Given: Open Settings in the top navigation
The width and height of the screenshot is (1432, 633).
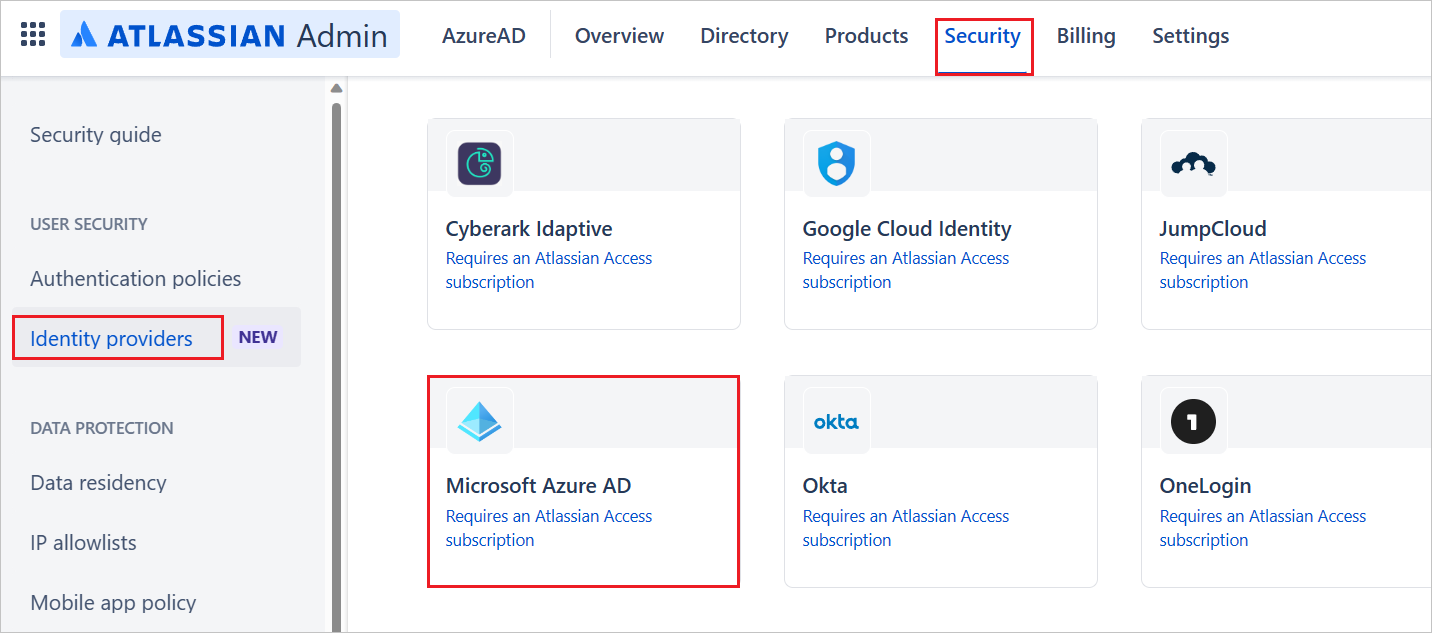Looking at the screenshot, I should pyautogui.click(x=1191, y=36).
